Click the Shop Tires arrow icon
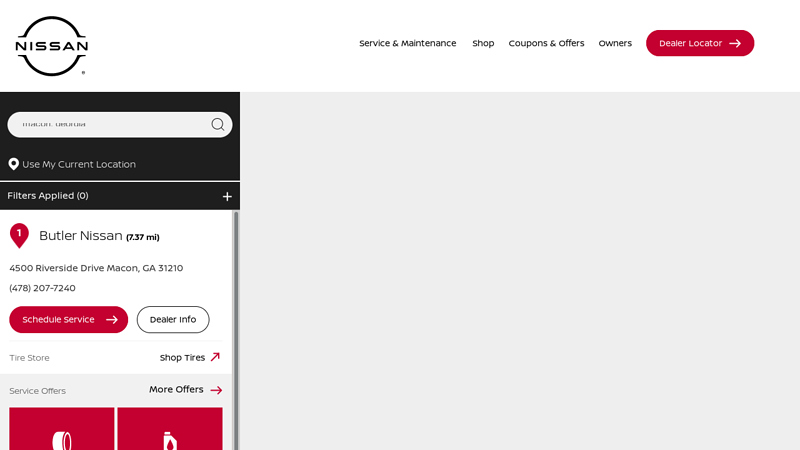The image size is (800, 450). [x=215, y=357]
